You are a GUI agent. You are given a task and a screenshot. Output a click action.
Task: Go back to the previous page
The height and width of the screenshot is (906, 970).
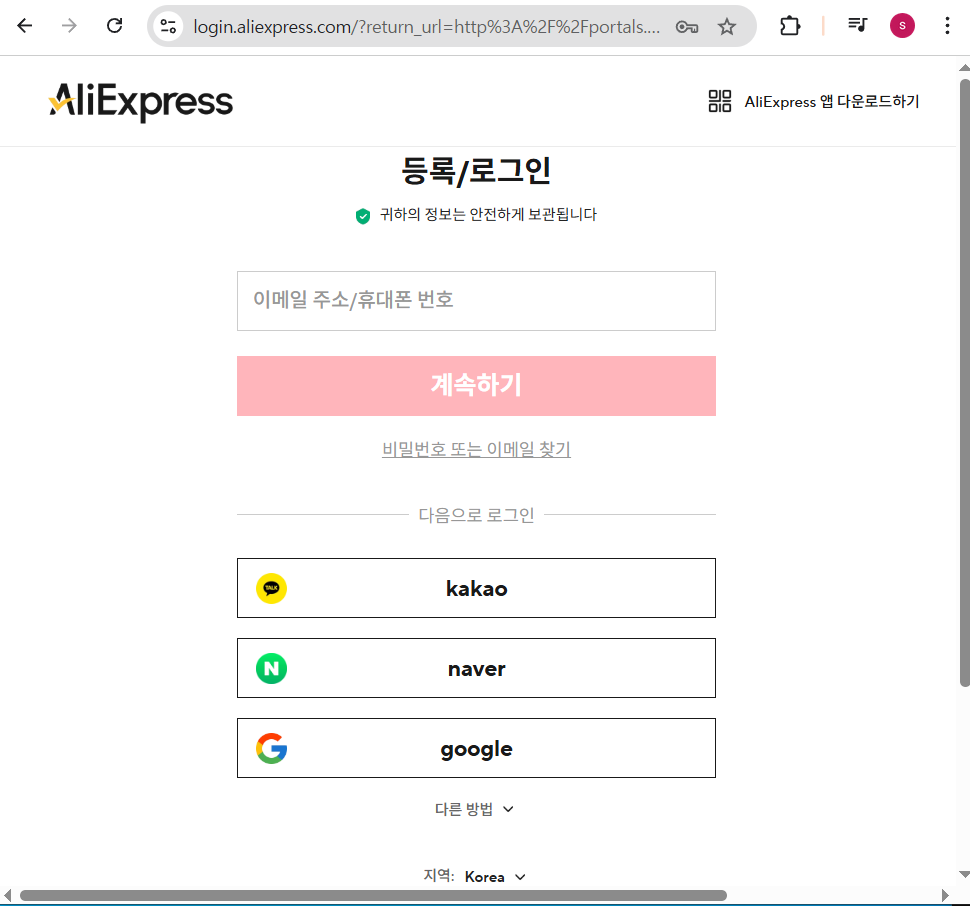(x=25, y=26)
